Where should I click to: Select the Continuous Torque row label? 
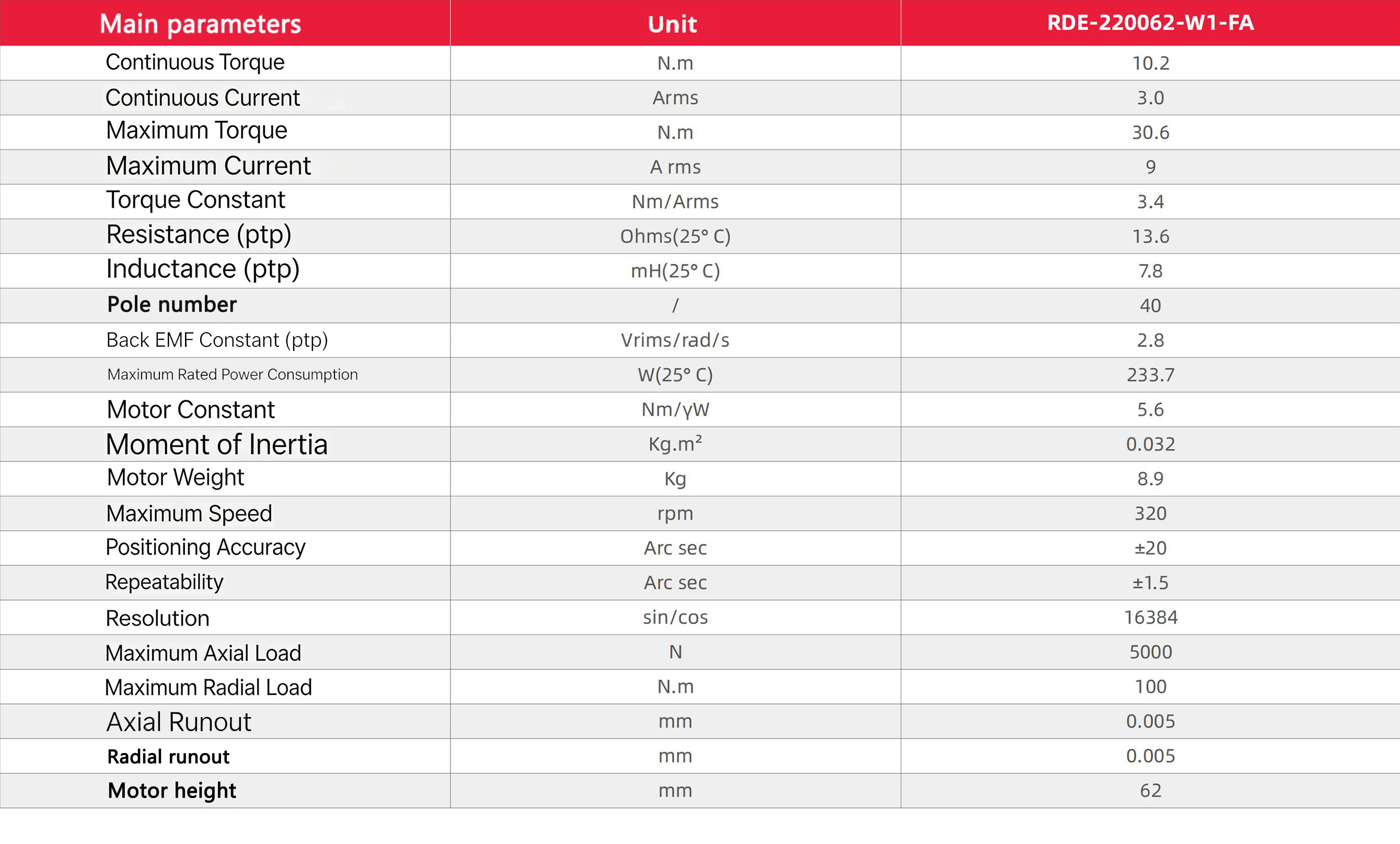(x=195, y=62)
